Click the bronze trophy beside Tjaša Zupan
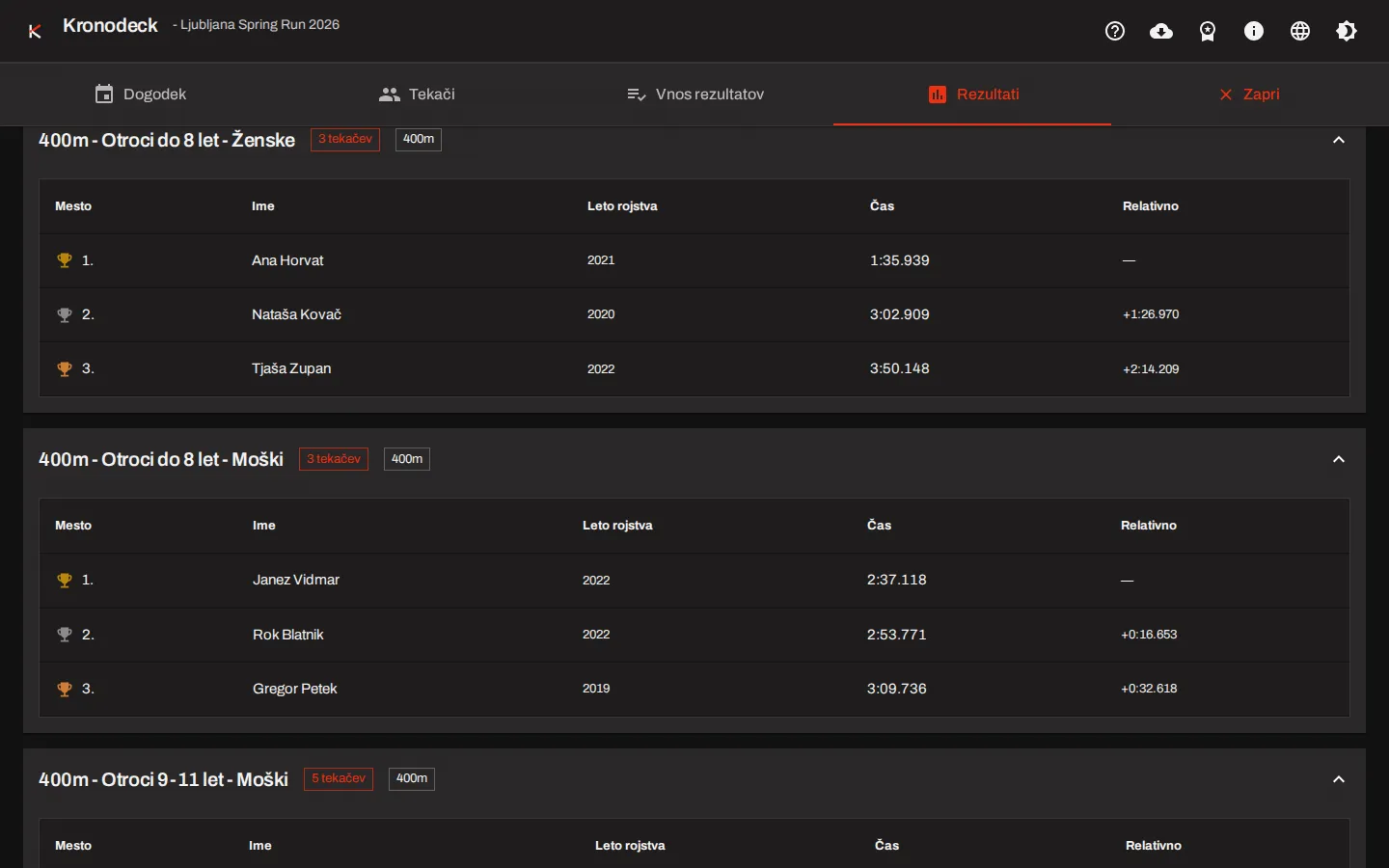1389x868 pixels. [x=65, y=368]
